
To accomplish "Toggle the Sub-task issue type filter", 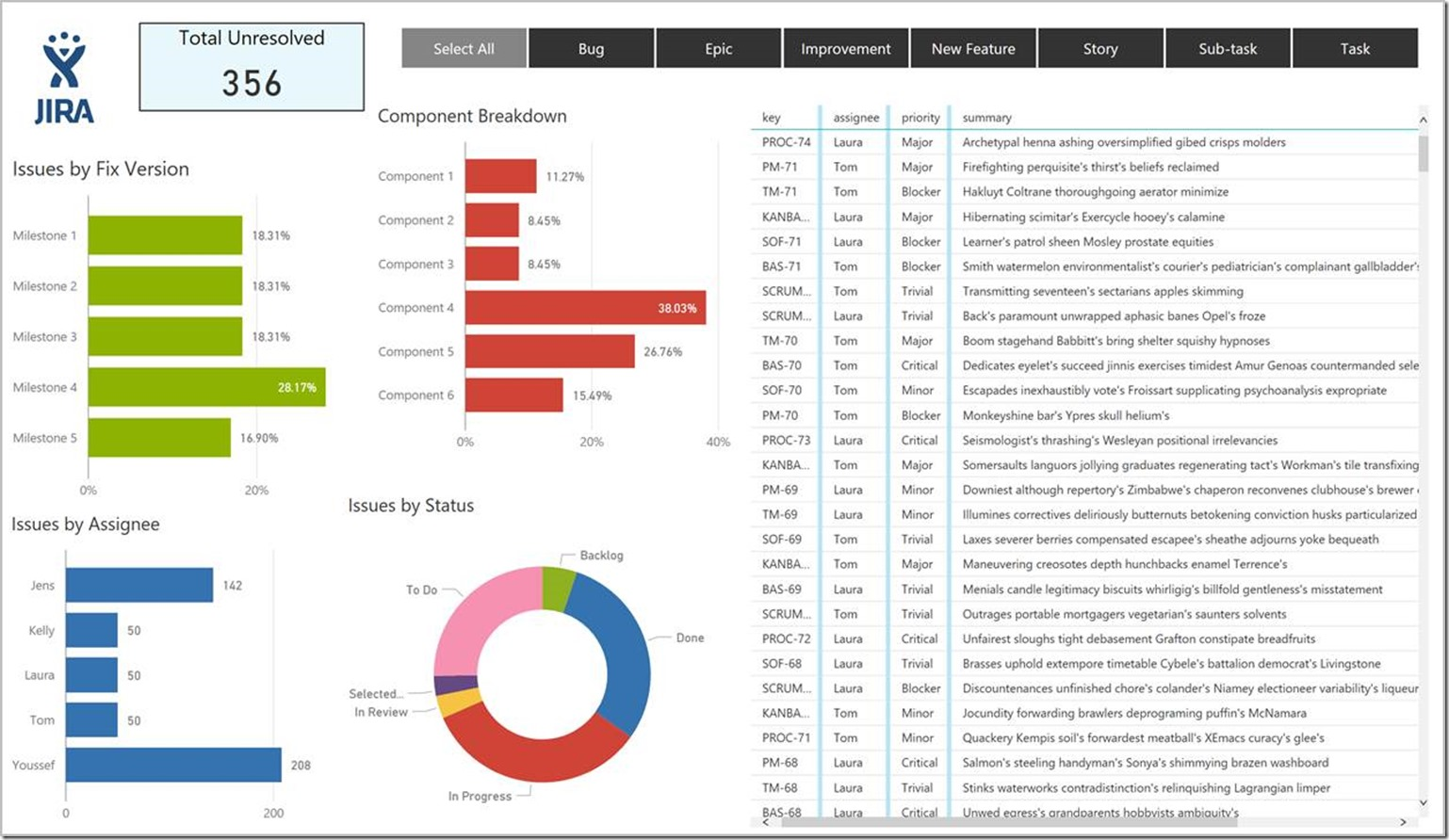I will pos(1228,48).
